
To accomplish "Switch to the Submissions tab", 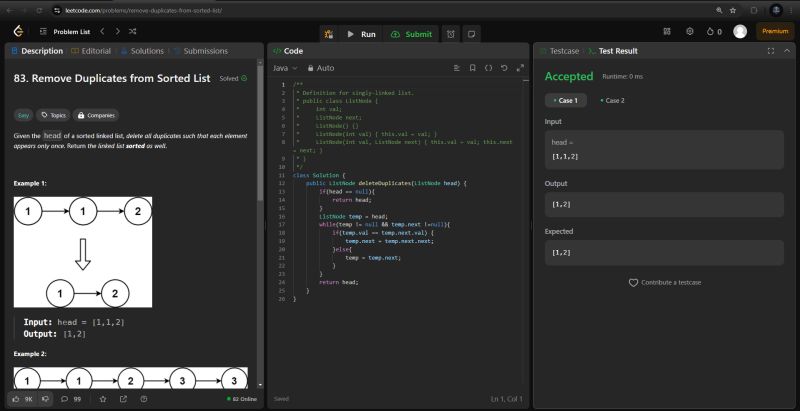I will (x=201, y=51).
